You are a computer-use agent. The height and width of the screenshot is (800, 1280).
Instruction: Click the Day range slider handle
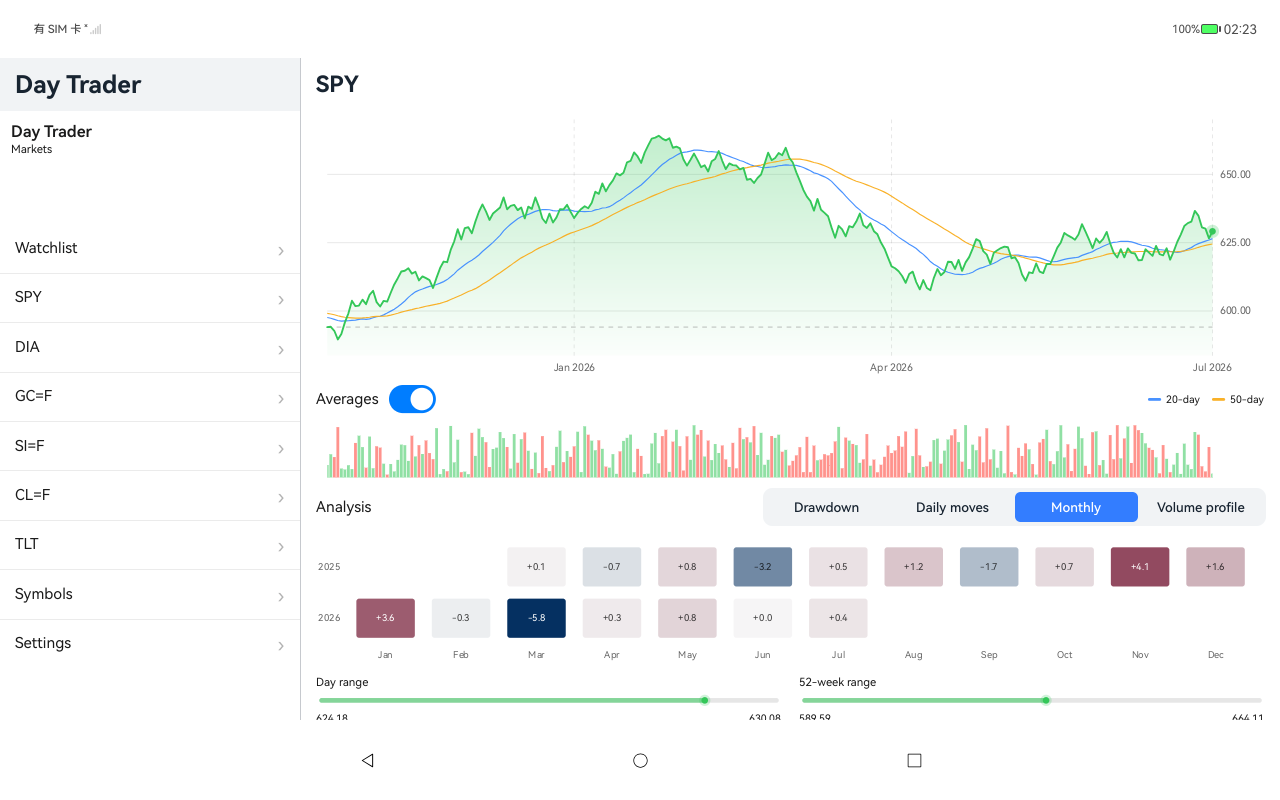[704, 700]
